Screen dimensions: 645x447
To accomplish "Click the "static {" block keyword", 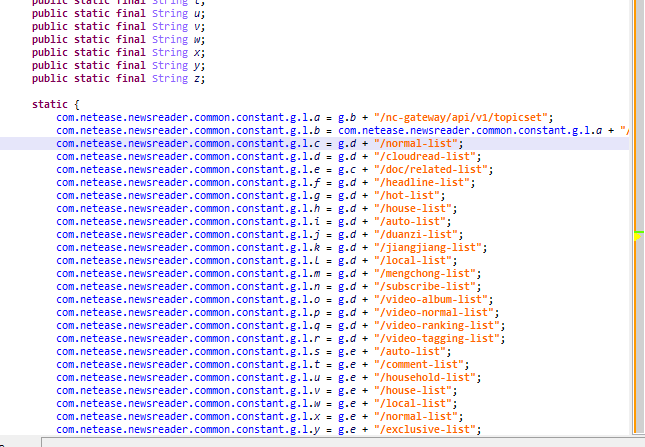I will tap(56, 104).
